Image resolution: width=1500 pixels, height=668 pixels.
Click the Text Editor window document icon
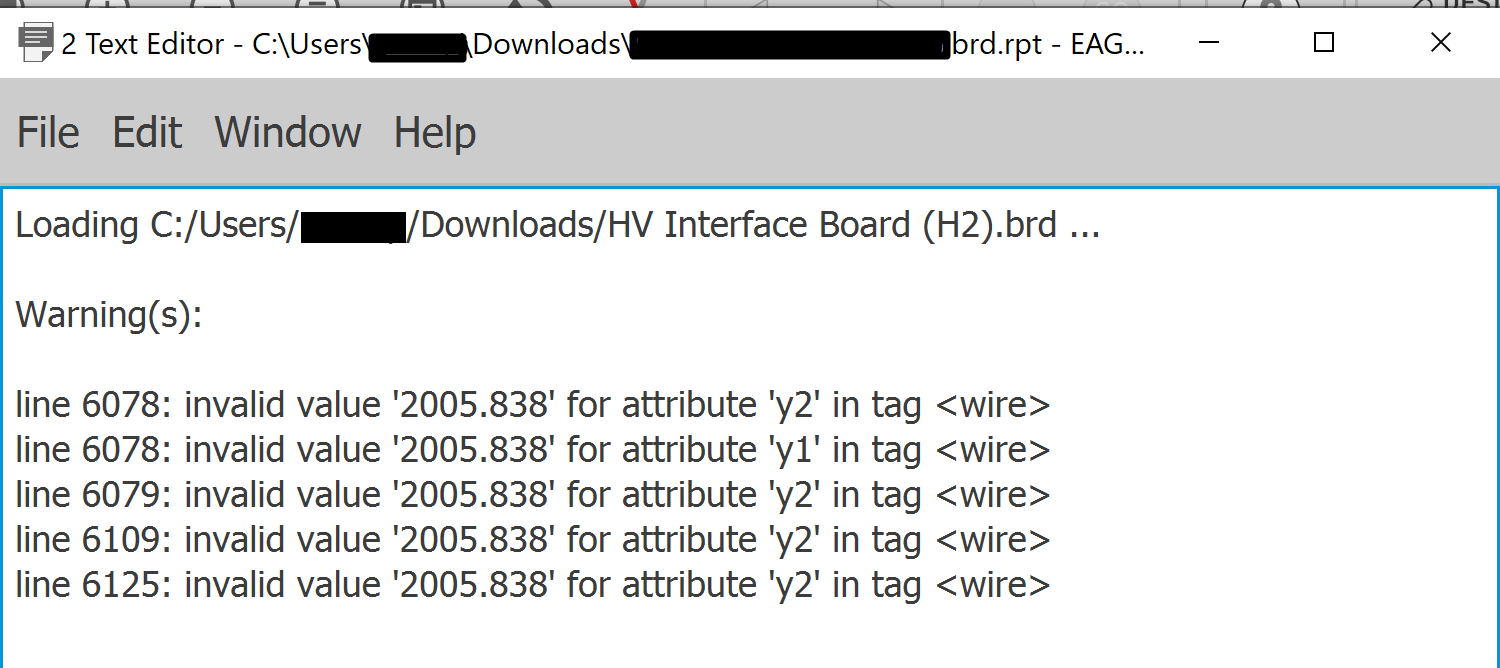[36, 44]
